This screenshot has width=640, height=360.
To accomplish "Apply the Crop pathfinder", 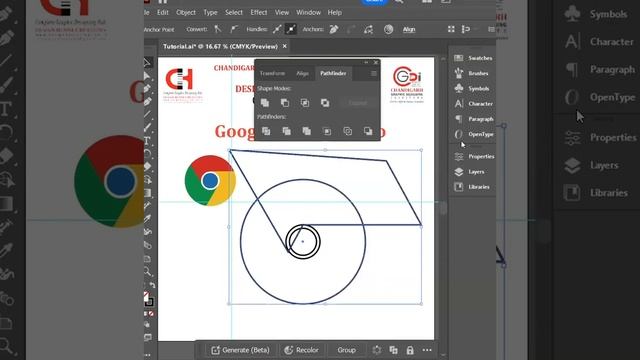I will [327, 131].
